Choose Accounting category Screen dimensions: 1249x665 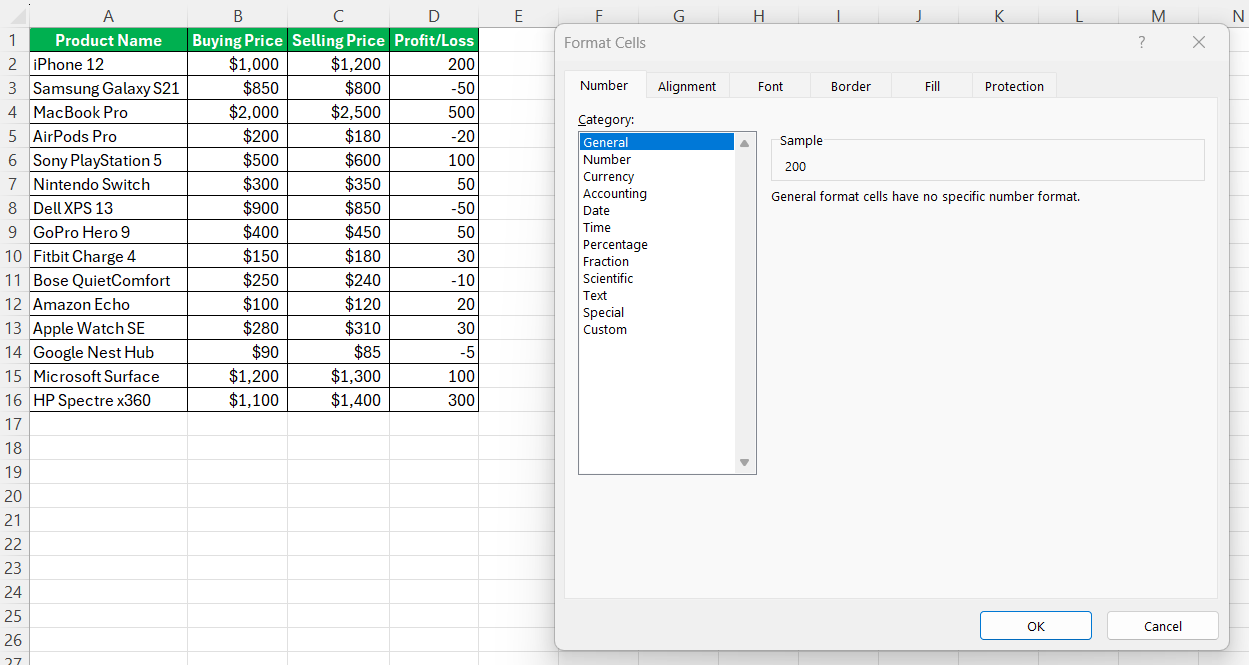click(657, 193)
